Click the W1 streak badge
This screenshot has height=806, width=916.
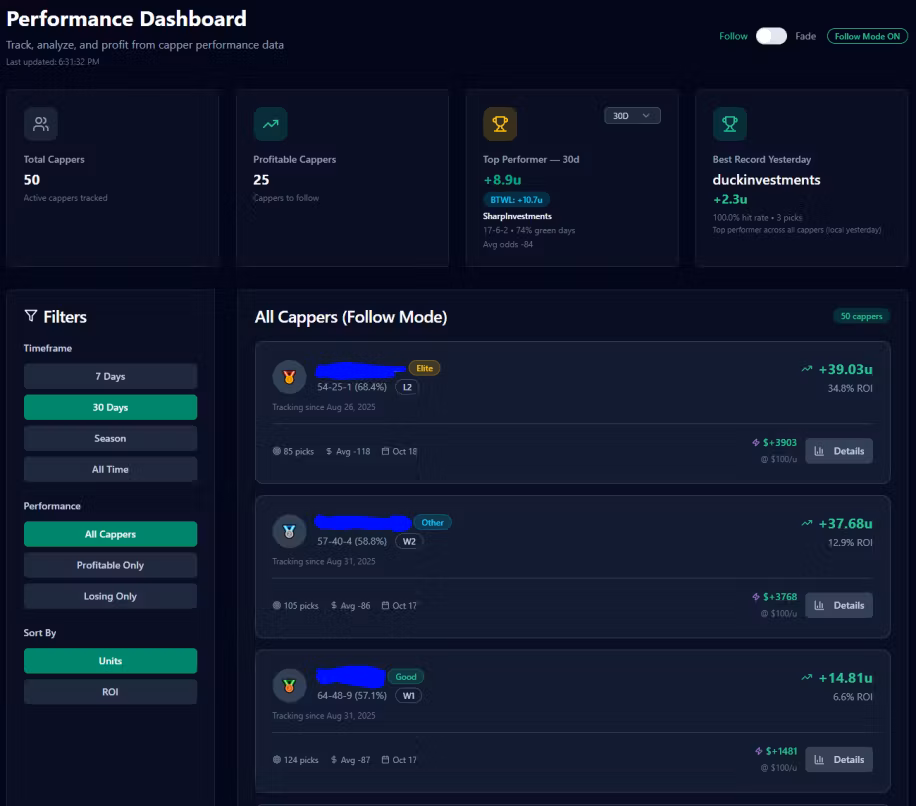click(x=408, y=695)
